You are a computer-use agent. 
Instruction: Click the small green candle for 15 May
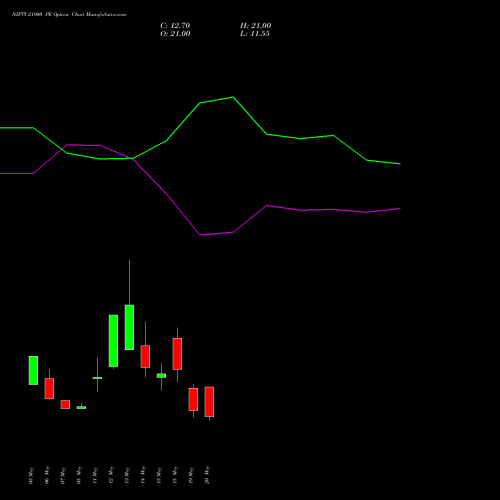pyautogui.click(x=161, y=375)
